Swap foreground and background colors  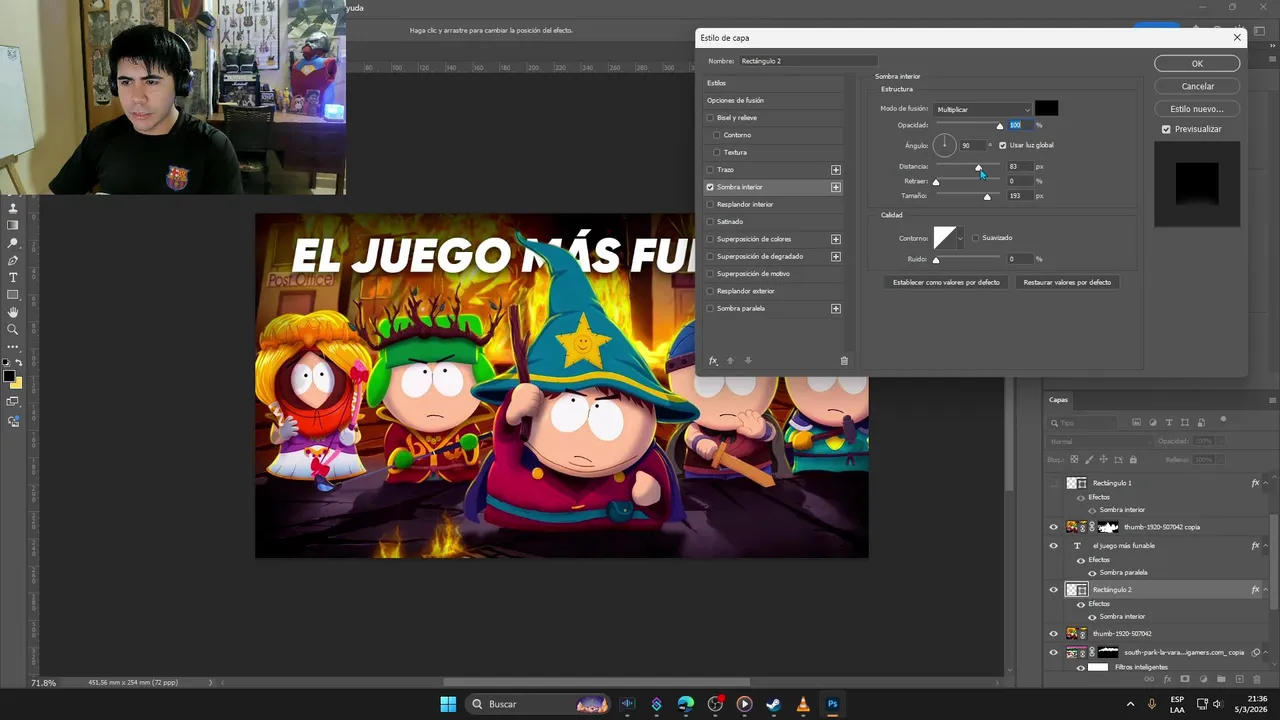pos(19,362)
